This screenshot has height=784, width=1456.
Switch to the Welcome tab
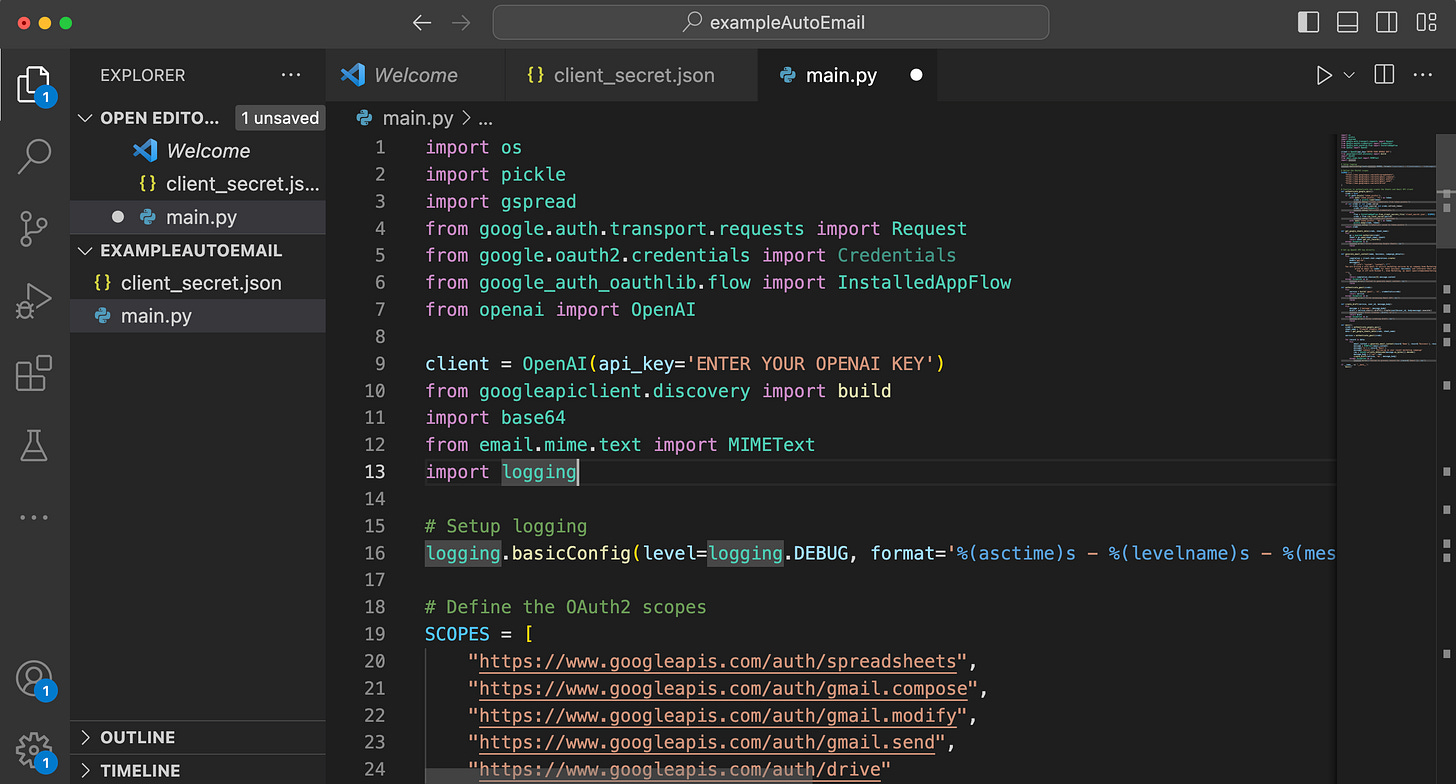[416, 75]
